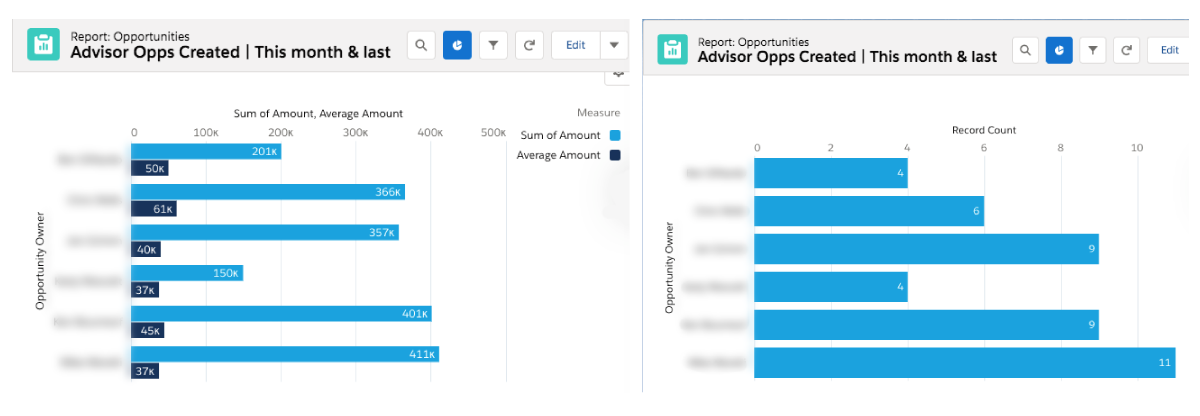Click the dark 61K Average Amount bar
The width and height of the screenshot is (1200, 416).
tap(153, 209)
